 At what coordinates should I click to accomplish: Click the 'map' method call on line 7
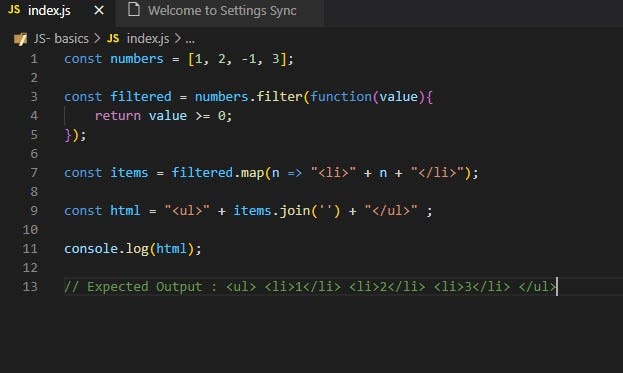point(252,173)
